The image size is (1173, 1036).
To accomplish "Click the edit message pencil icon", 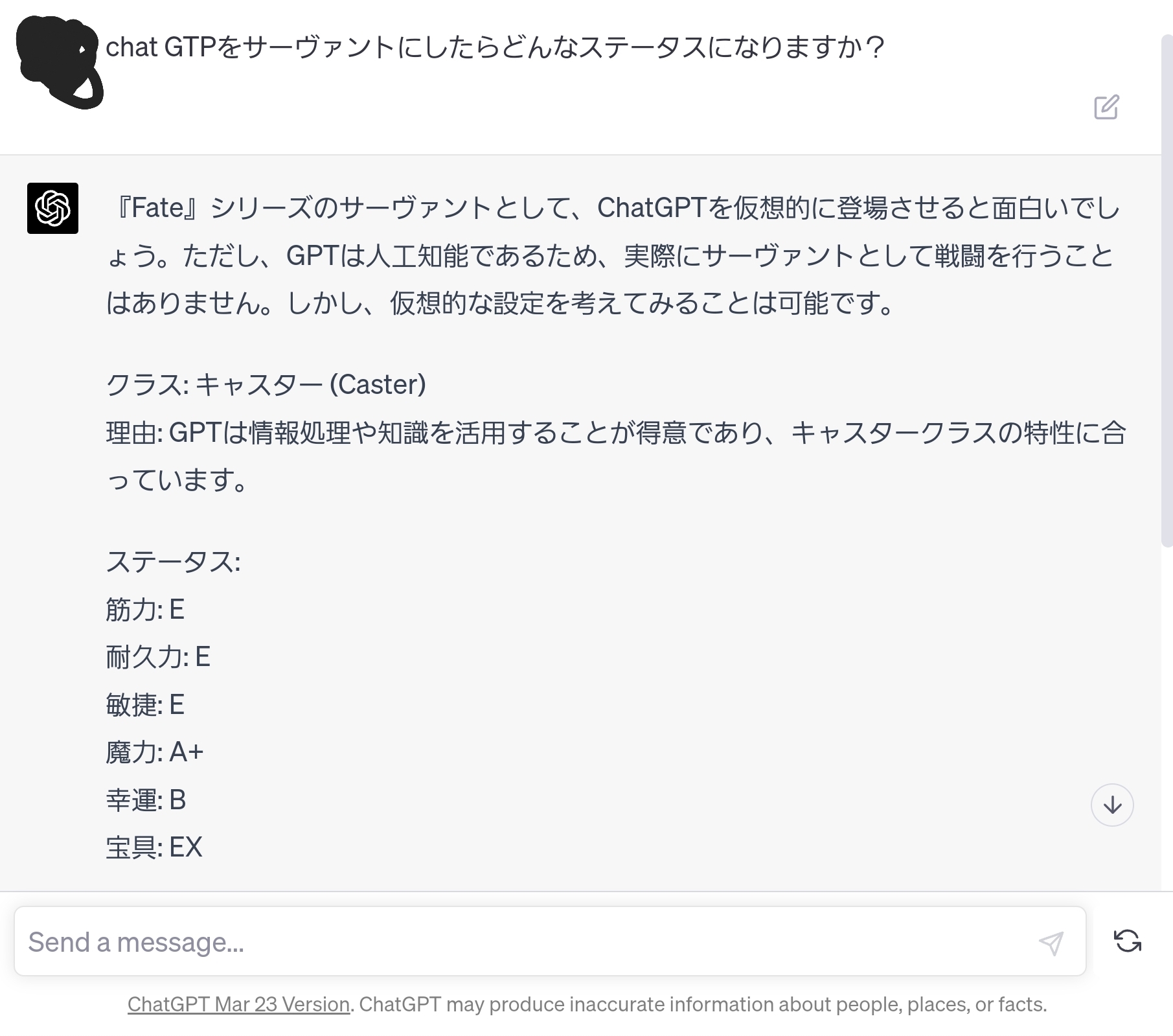I will (1106, 108).
